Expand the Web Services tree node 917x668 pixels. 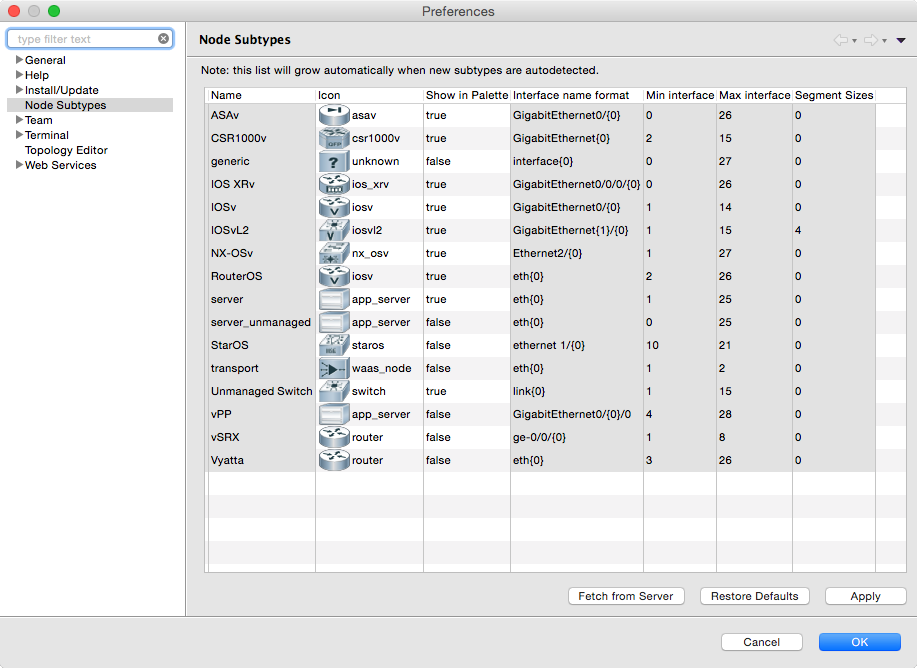(19, 165)
